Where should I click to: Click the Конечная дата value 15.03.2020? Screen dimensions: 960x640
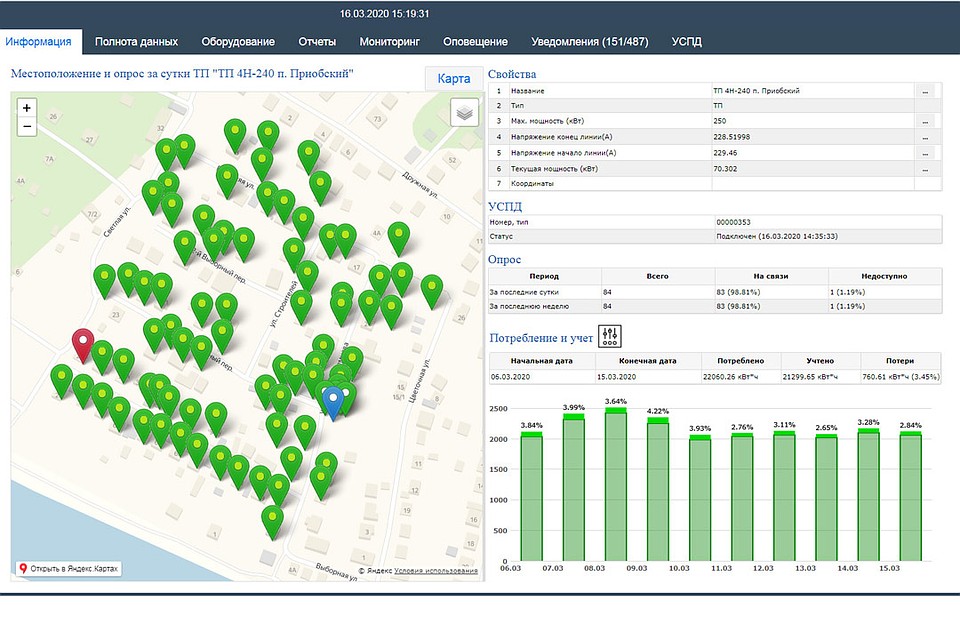click(x=617, y=377)
